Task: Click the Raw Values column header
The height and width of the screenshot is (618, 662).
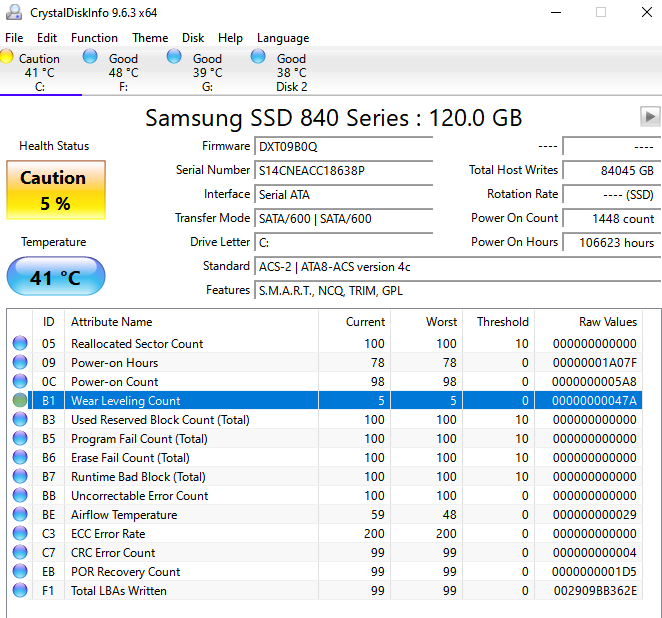Action: click(x=589, y=322)
